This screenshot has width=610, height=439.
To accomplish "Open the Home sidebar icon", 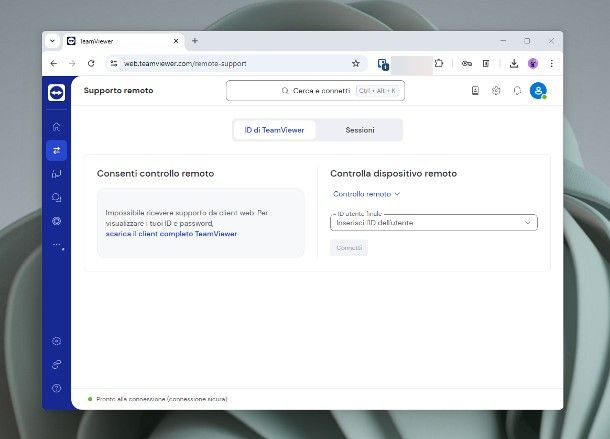I will click(x=56, y=127).
